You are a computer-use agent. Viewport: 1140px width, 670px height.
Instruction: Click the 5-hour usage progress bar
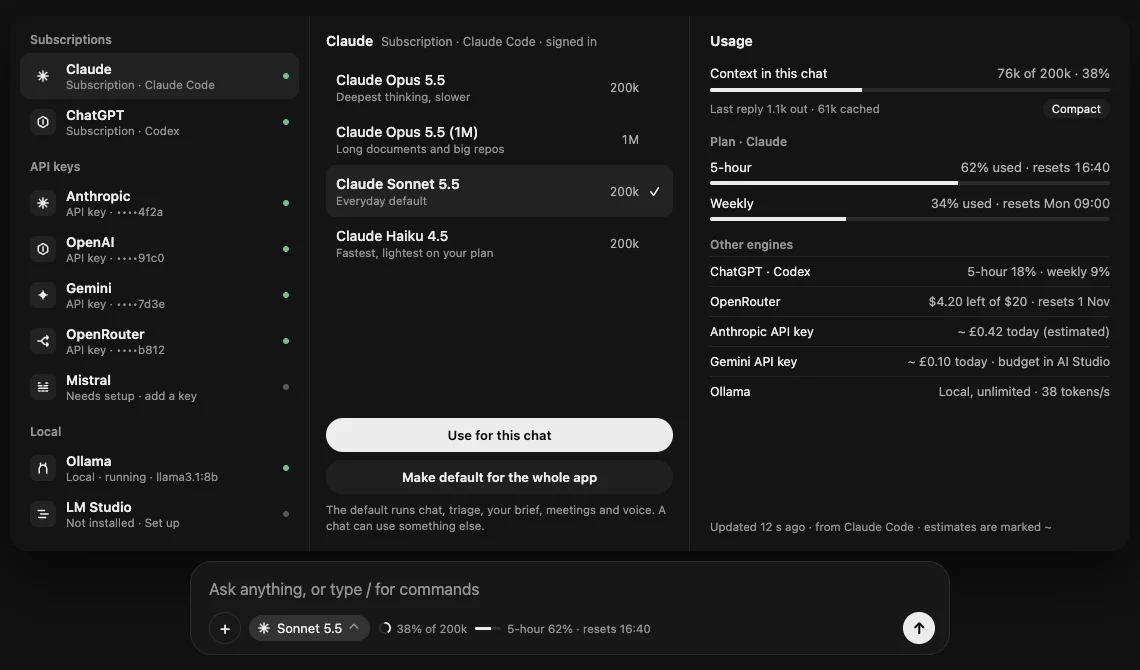pos(910,183)
